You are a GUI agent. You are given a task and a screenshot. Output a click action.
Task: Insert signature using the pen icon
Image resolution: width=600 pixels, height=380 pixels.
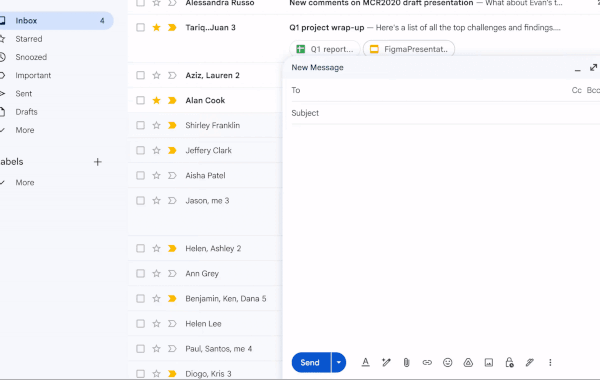[x=530, y=362]
